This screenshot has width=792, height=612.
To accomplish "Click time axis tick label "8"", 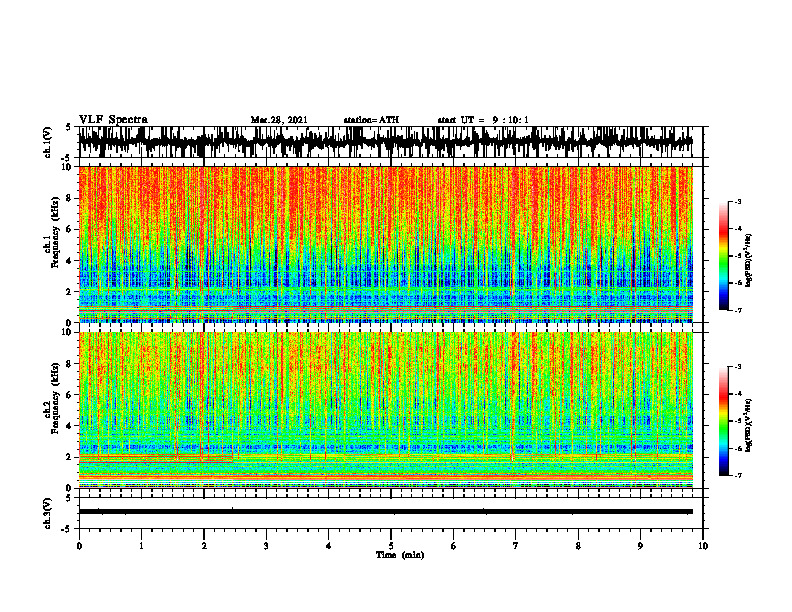I will 578,546.
